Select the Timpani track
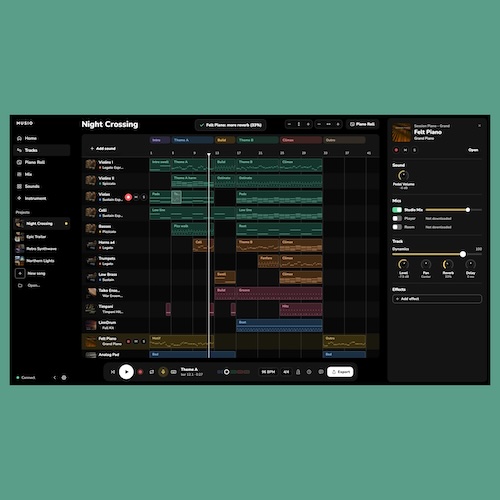Screen dimensions: 500x500 115,309
